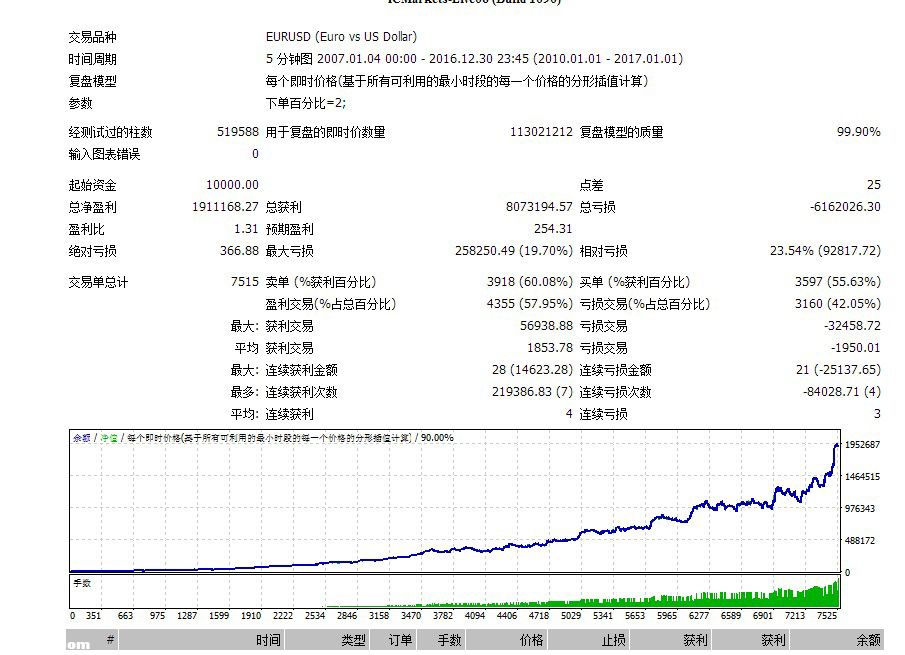The width and height of the screenshot is (905, 655).
Task: Select the y-axis label 1464515
Action: (862, 477)
